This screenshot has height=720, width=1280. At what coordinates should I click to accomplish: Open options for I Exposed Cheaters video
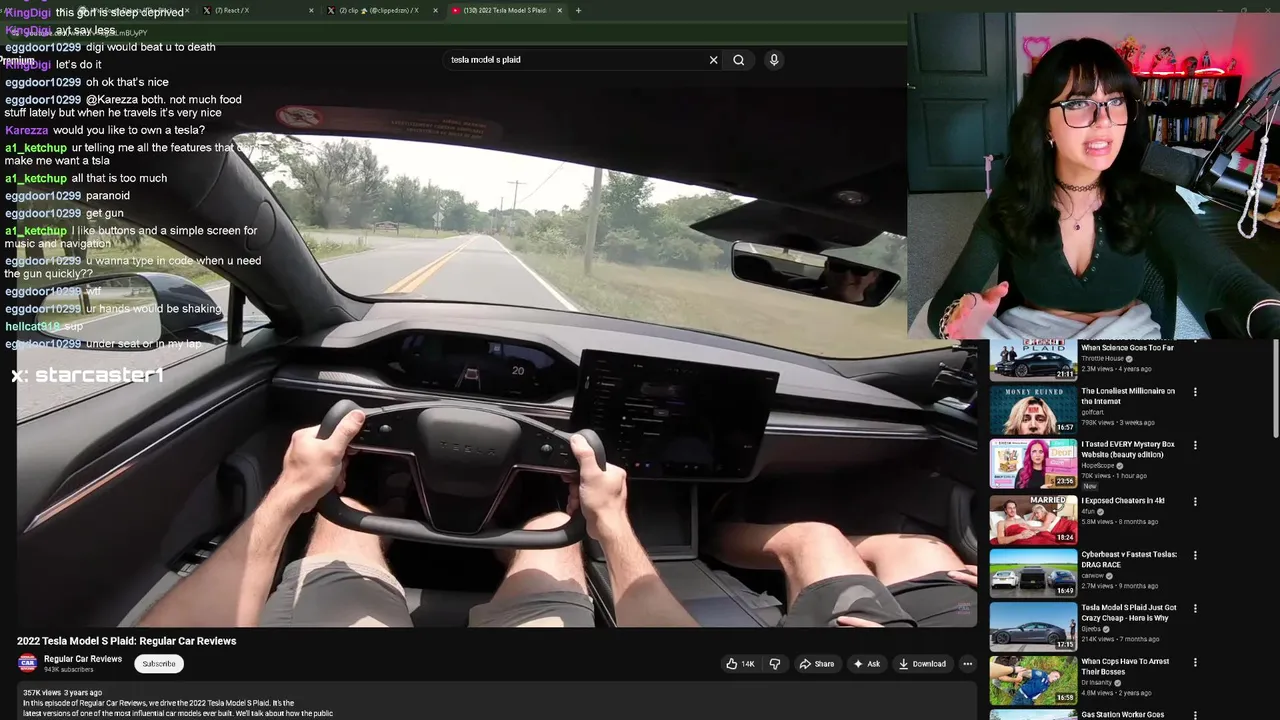[1195, 501]
